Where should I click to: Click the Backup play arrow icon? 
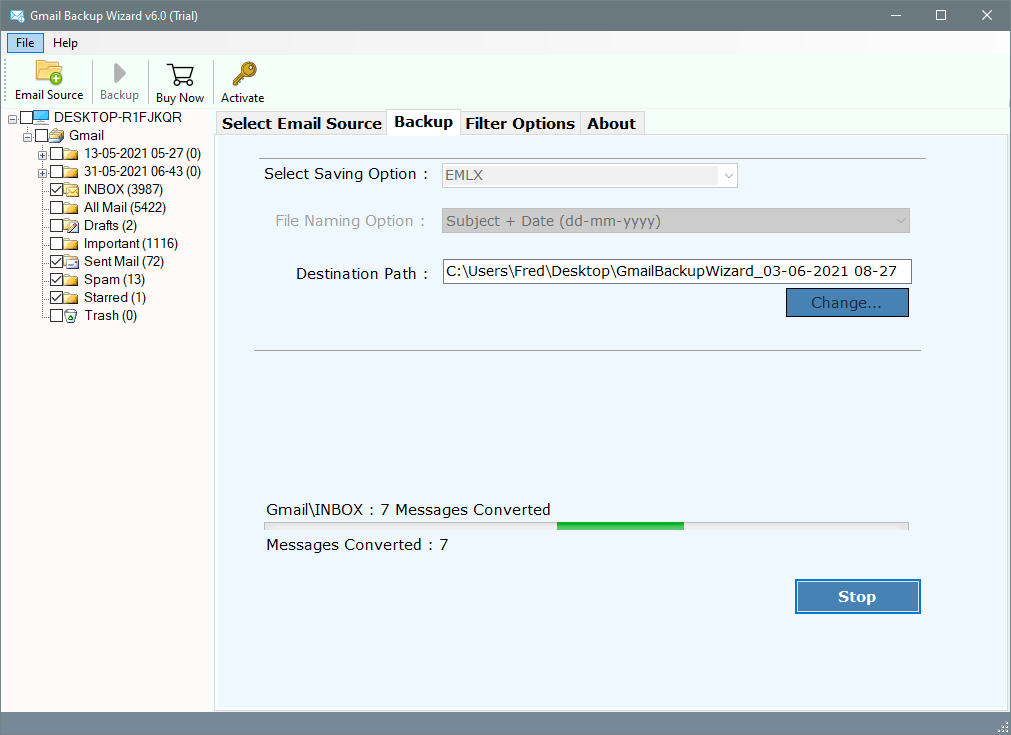tap(119, 73)
